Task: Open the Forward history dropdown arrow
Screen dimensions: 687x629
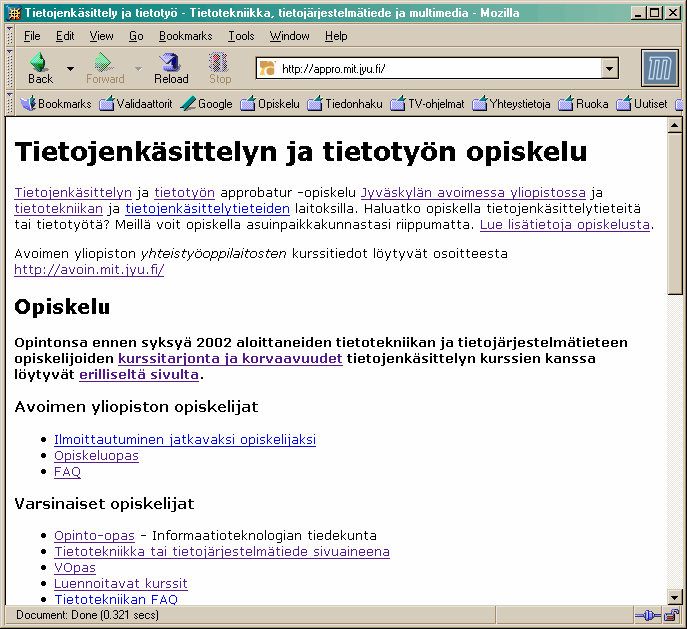Action: 138,69
